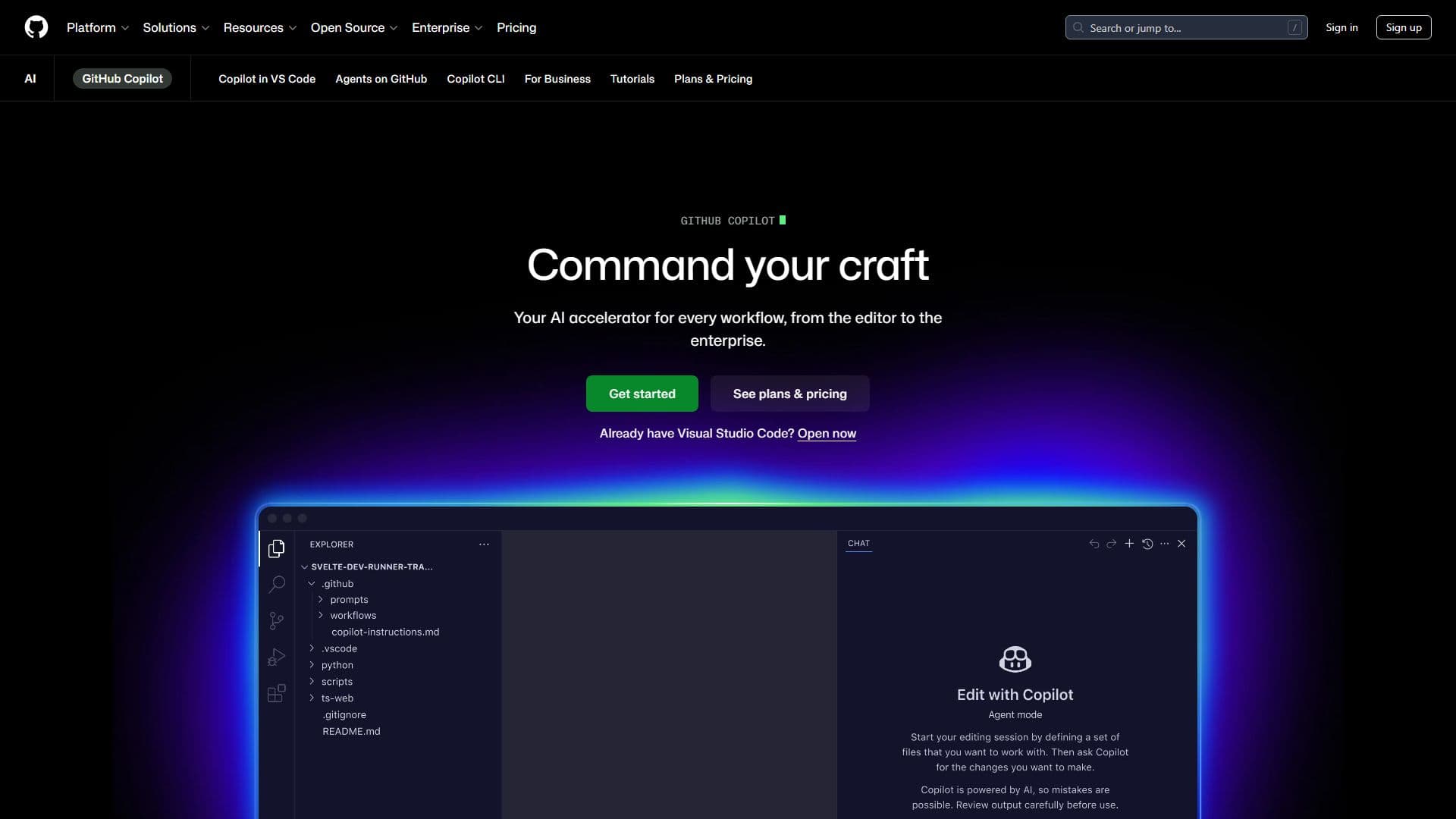The width and height of the screenshot is (1456, 819).
Task: Open Agents on GitHub tab
Action: tap(381, 79)
